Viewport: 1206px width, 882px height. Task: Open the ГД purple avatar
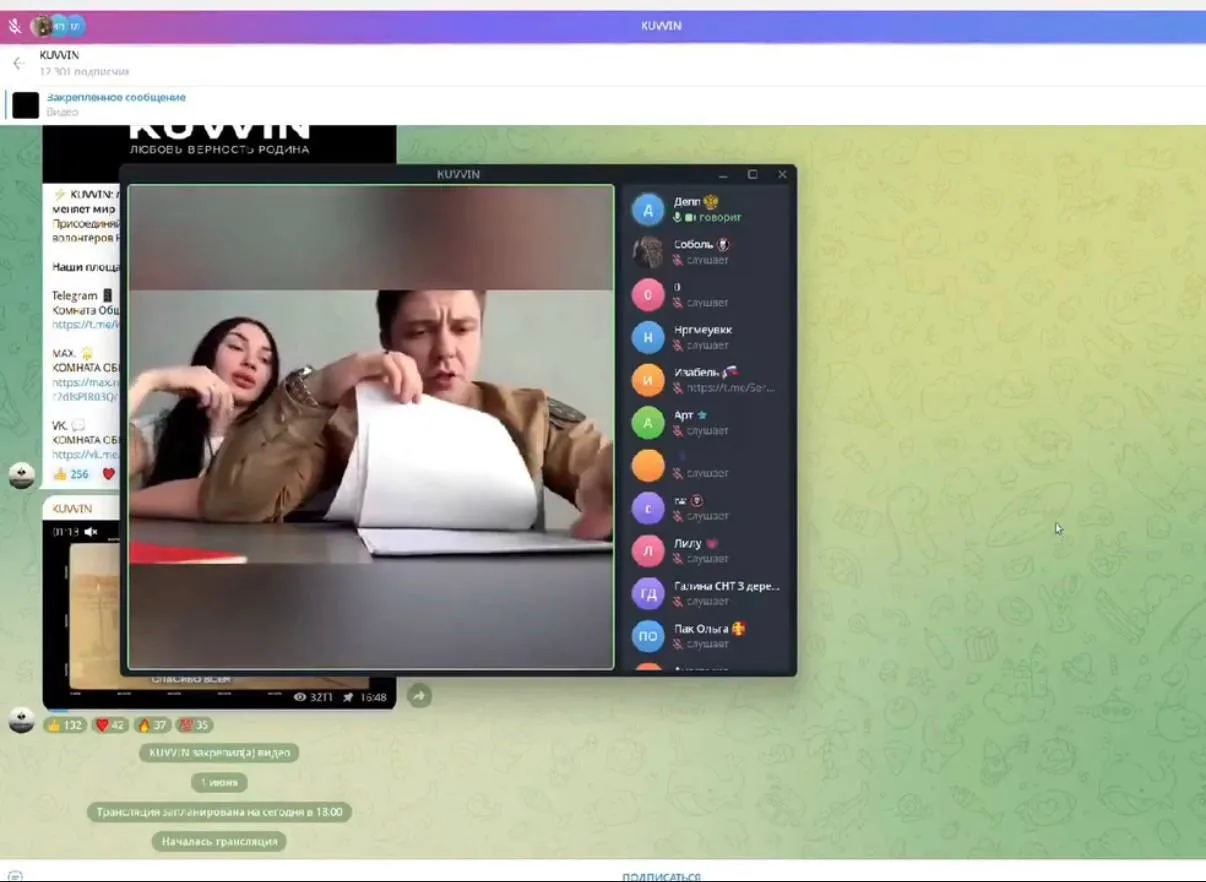(648, 594)
